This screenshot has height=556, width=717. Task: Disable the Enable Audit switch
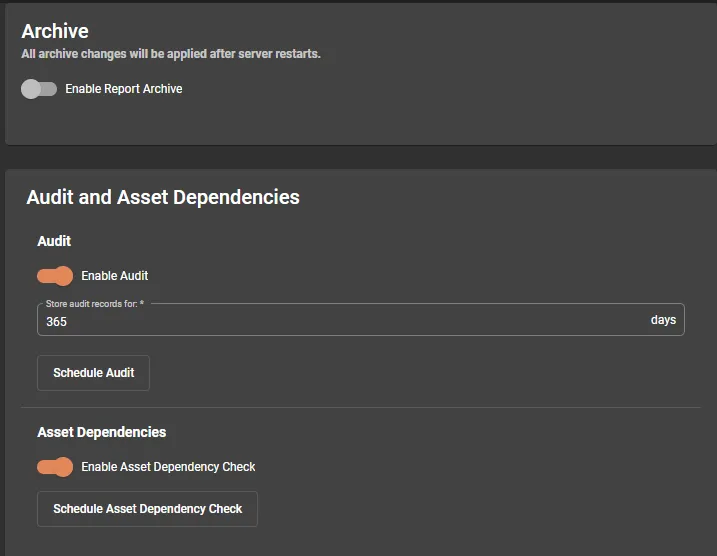(55, 276)
